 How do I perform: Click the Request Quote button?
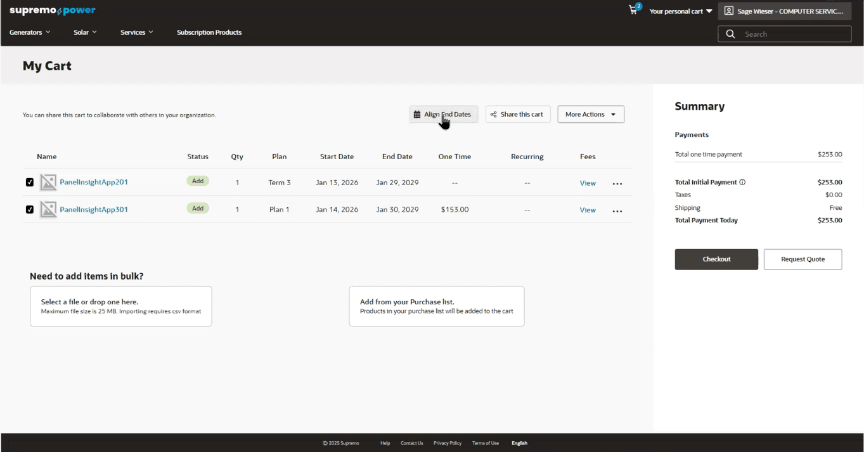tap(803, 259)
